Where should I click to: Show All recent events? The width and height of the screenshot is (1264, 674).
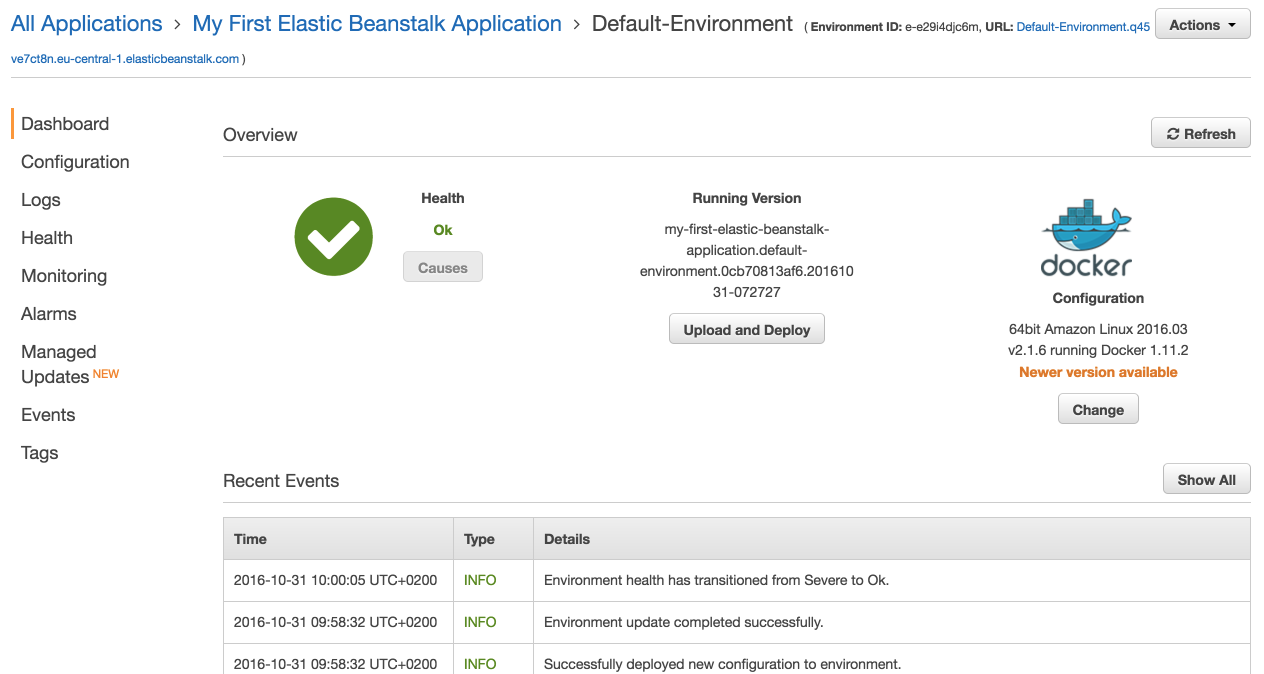[1206, 479]
